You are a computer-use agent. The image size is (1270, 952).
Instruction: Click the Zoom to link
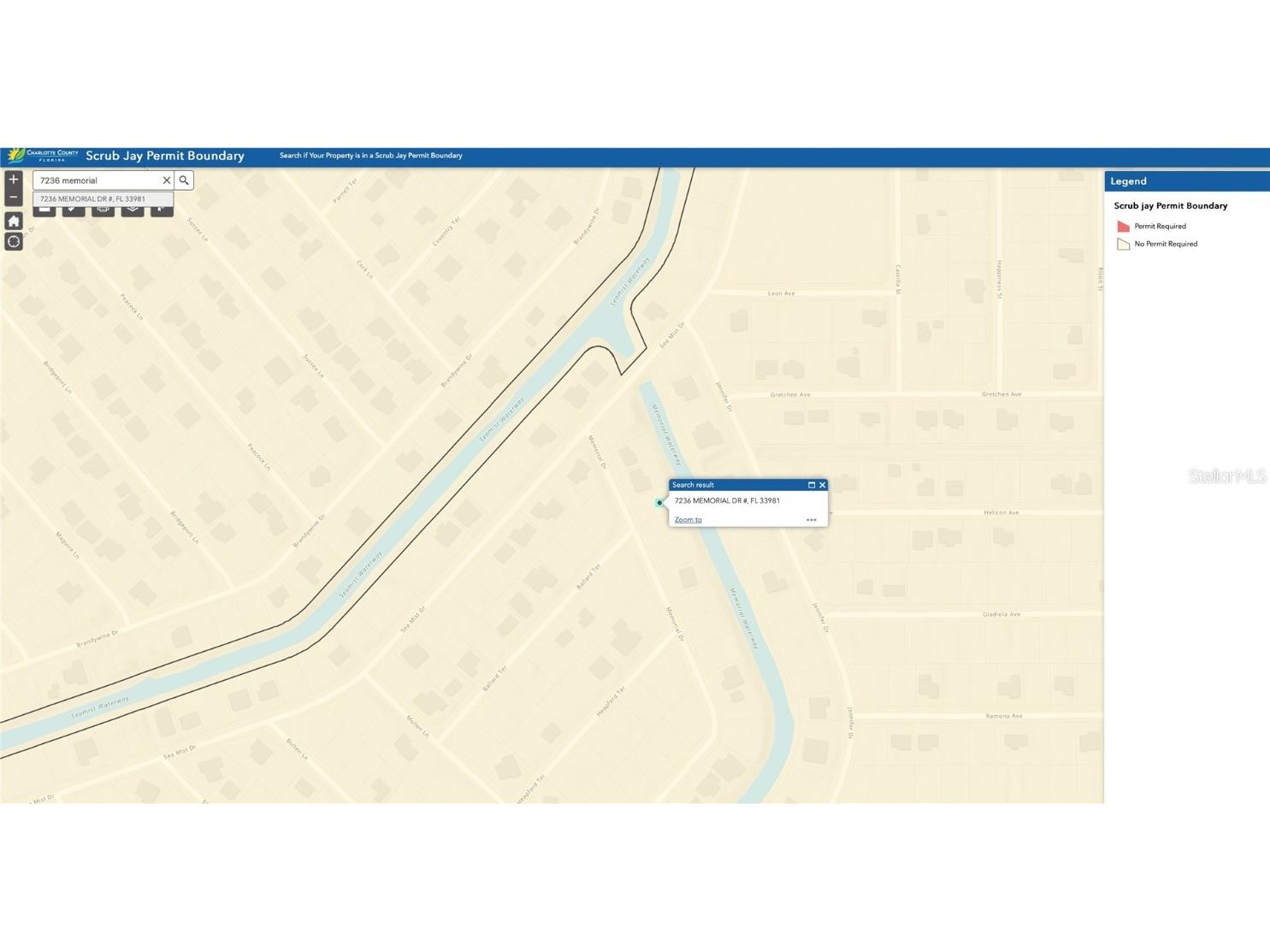688,519
